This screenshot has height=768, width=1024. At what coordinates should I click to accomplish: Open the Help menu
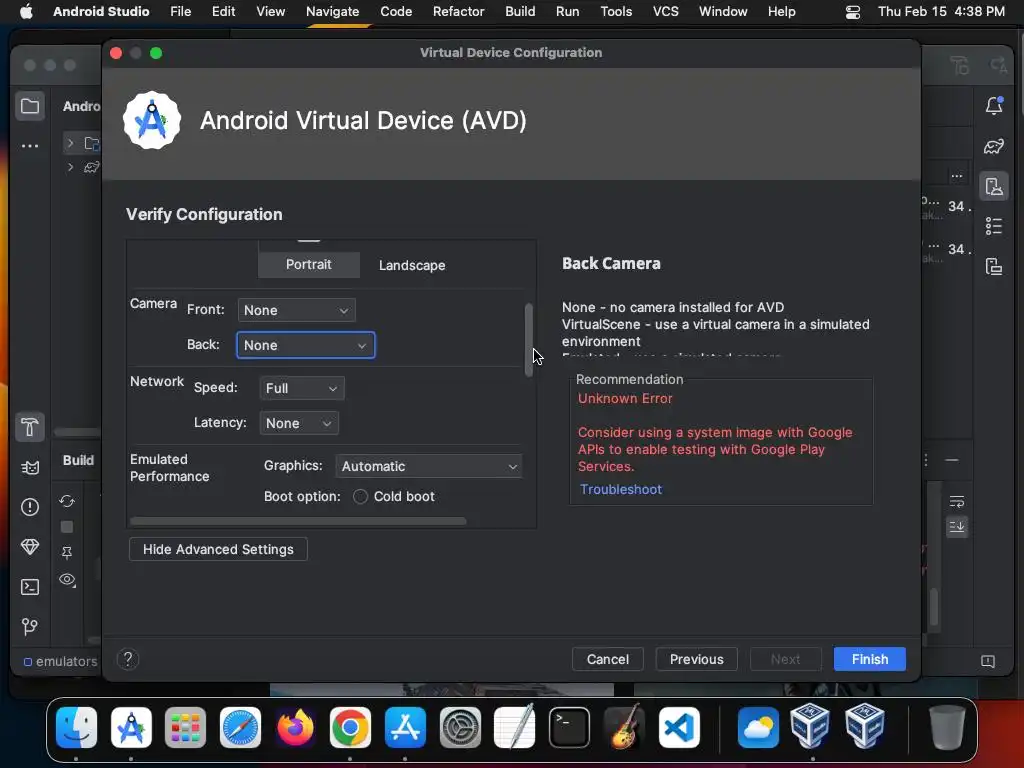coord(781,12)
